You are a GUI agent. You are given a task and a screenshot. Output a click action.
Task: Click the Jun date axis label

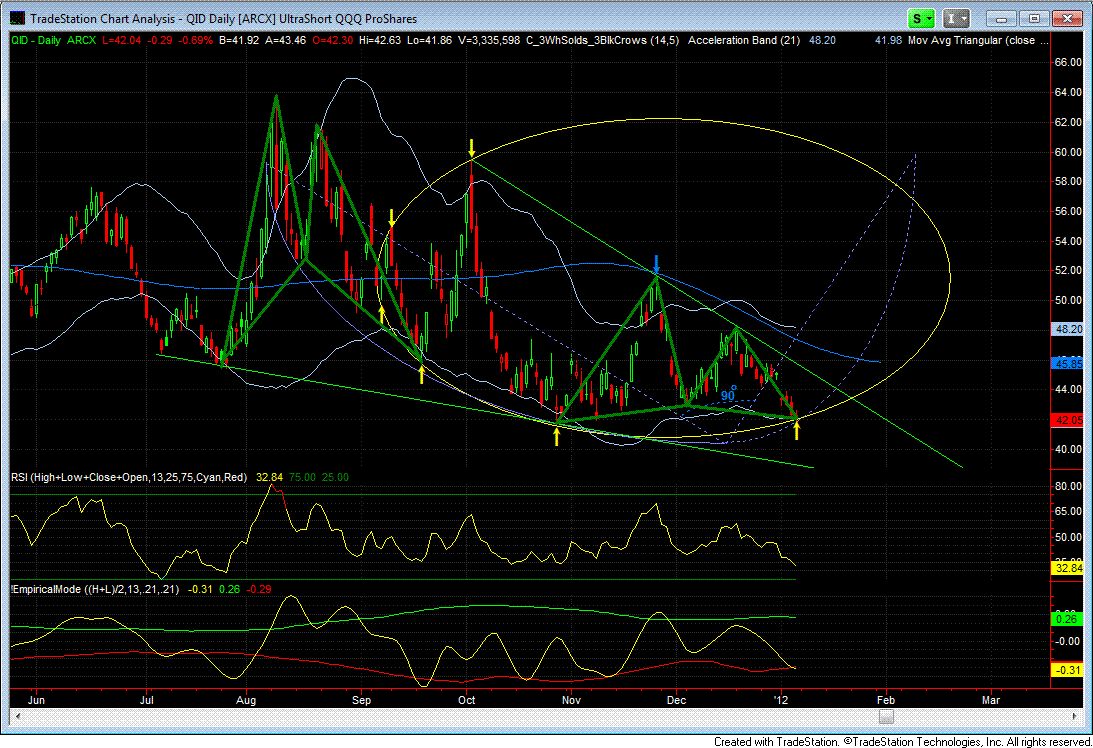[x=36, y=700]
